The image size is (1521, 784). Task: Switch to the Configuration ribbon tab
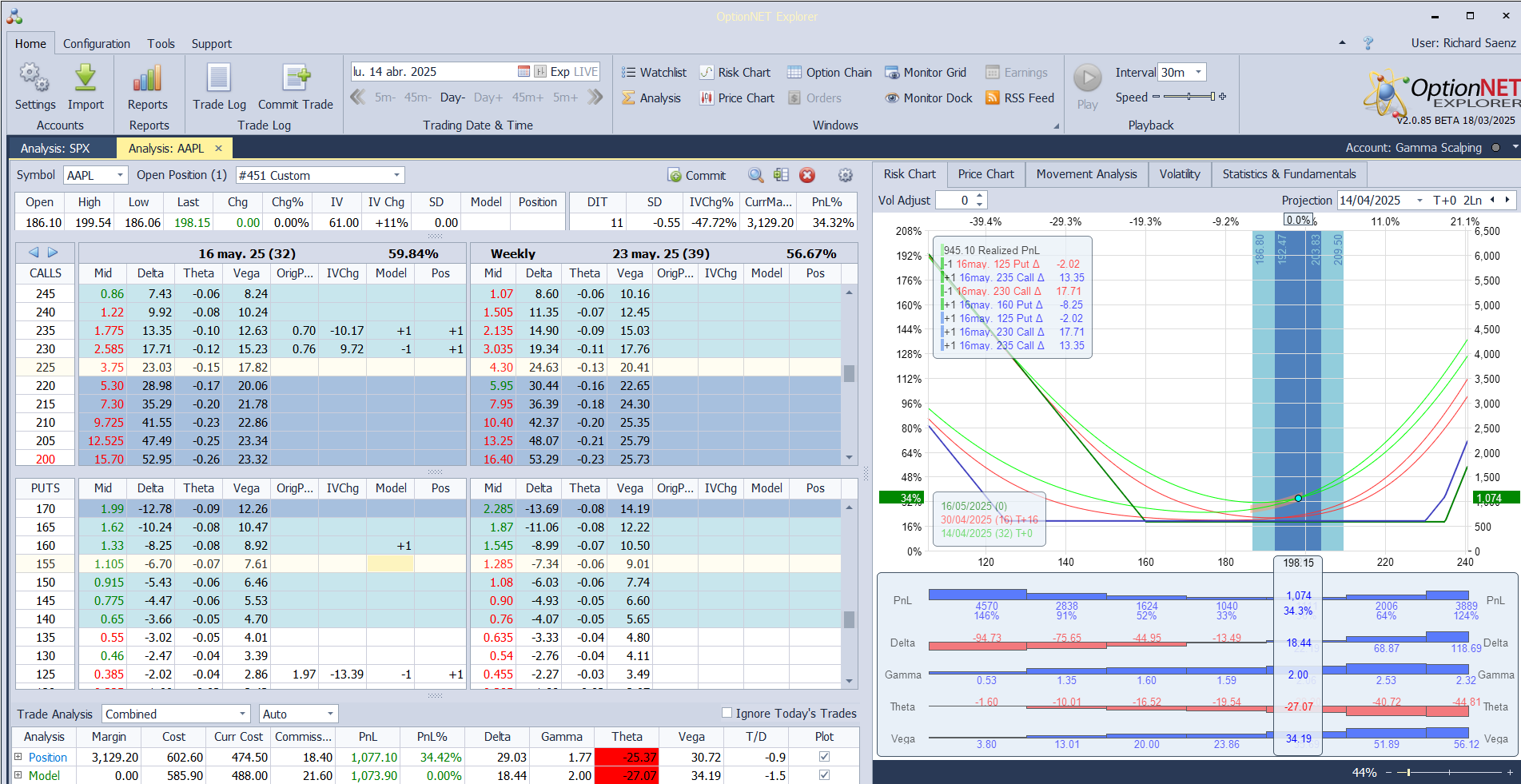pyautogui.click(x=97, y=44)
